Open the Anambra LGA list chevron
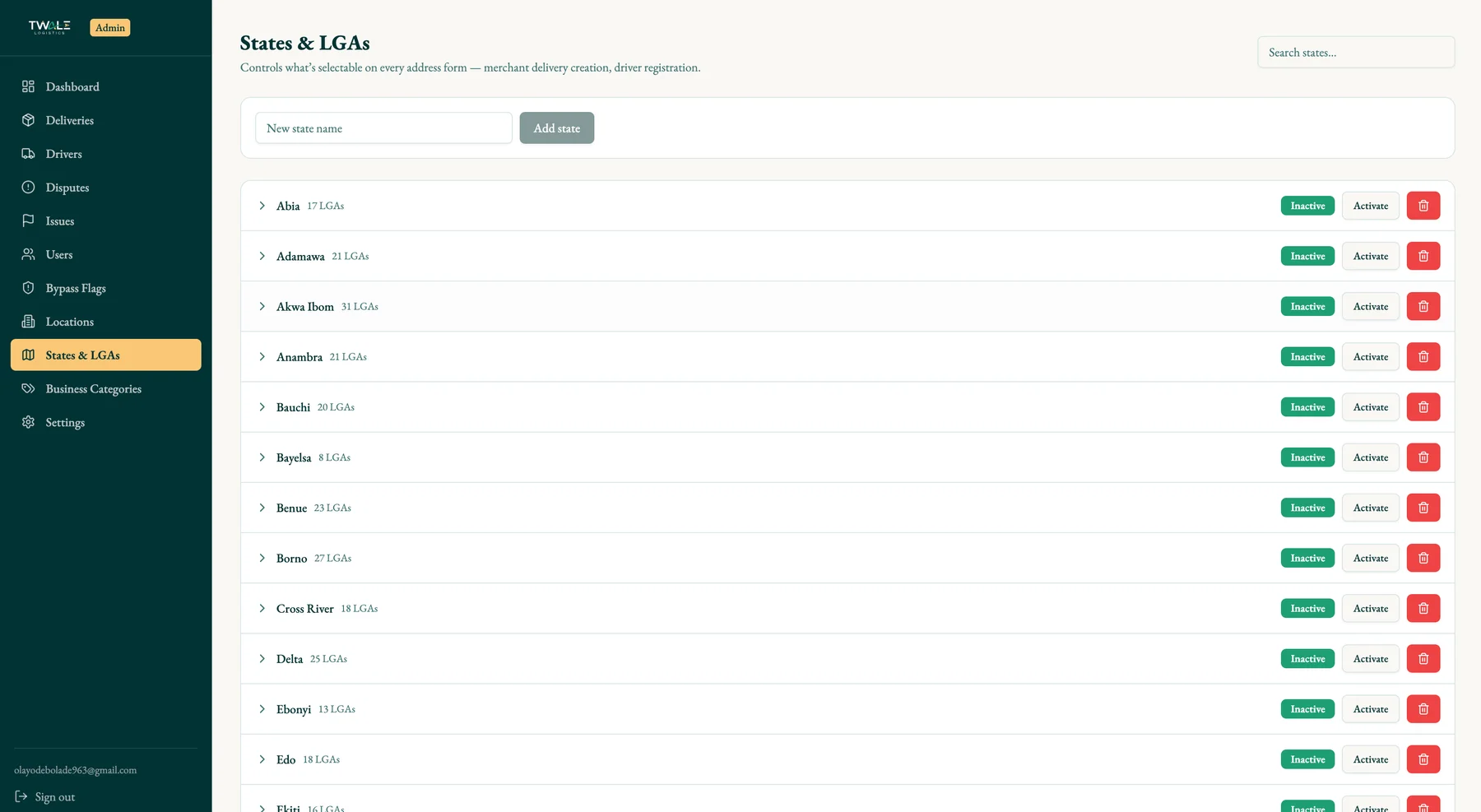The height and width of the screenshot is (812, 1481). click(x=262, y=356)
